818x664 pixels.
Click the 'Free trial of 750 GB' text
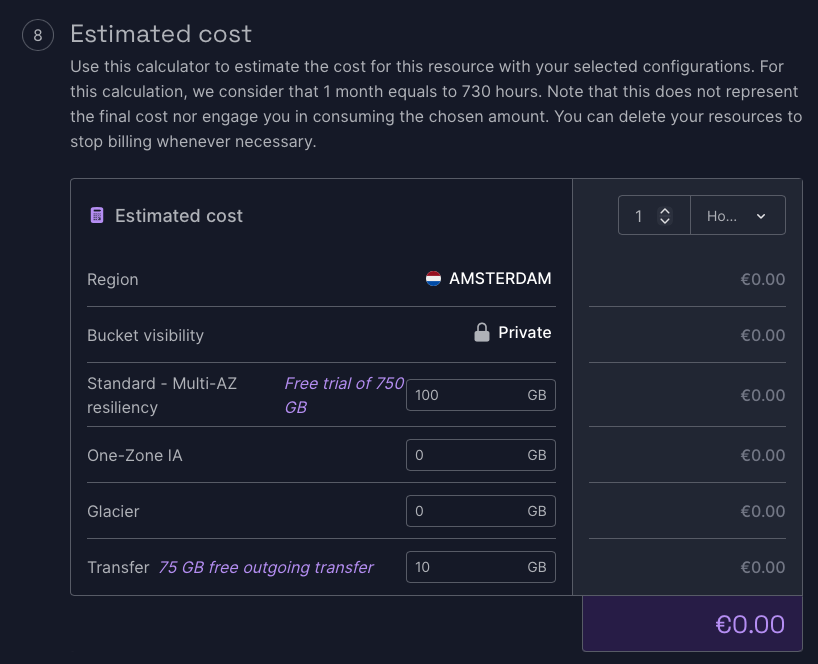343,395
